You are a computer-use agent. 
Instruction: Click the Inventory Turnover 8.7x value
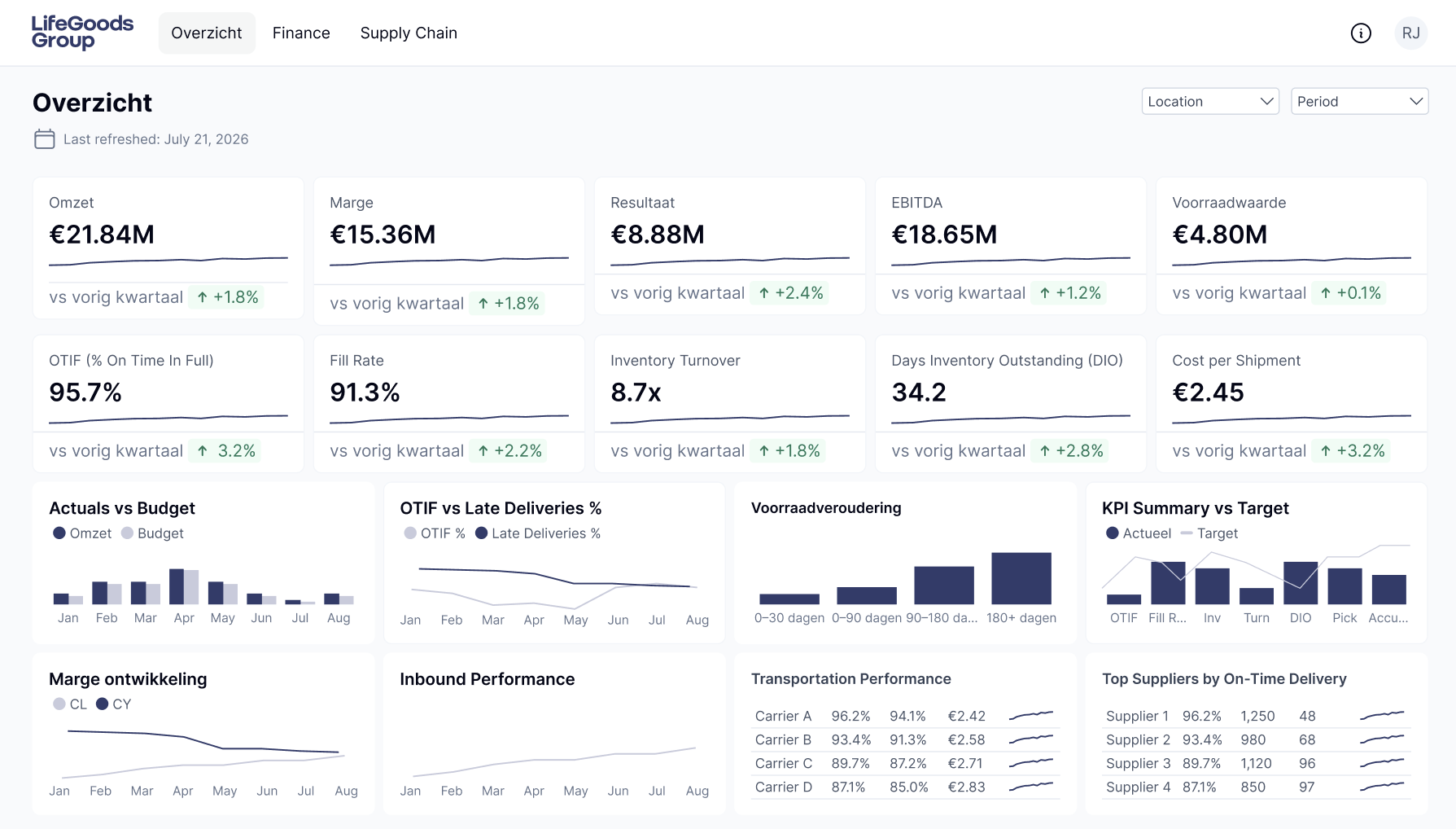click(x=636, y=393)
